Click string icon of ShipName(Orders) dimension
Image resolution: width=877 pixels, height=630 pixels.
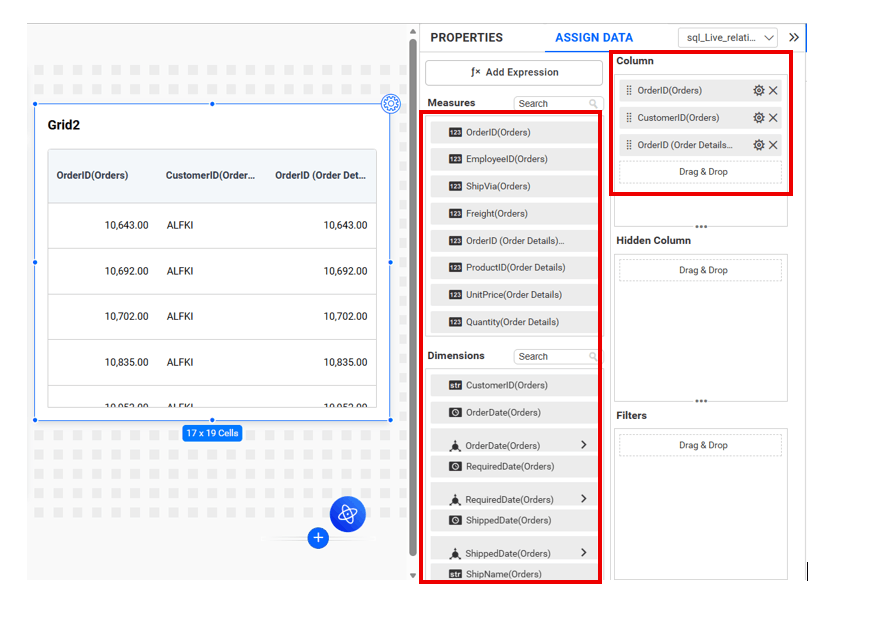click(x=455, y=574)
